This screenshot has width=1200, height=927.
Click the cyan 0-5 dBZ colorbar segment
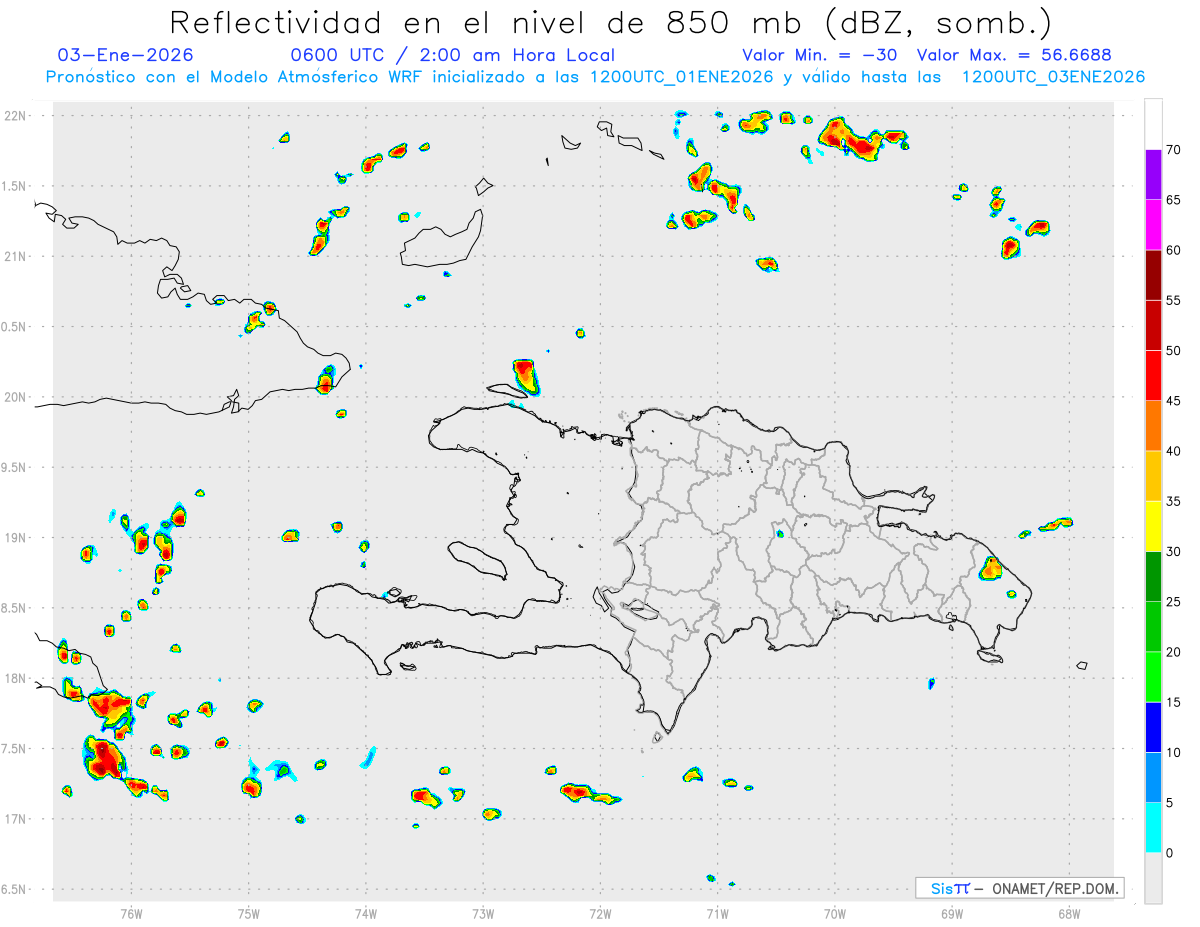tap(1153, 827)
